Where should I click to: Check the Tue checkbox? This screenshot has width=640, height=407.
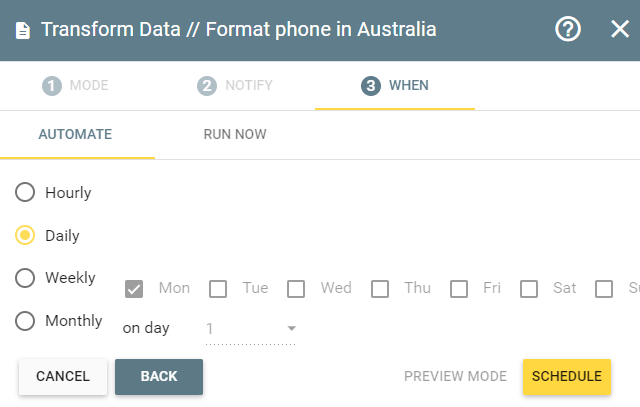[x=218, y=289]
